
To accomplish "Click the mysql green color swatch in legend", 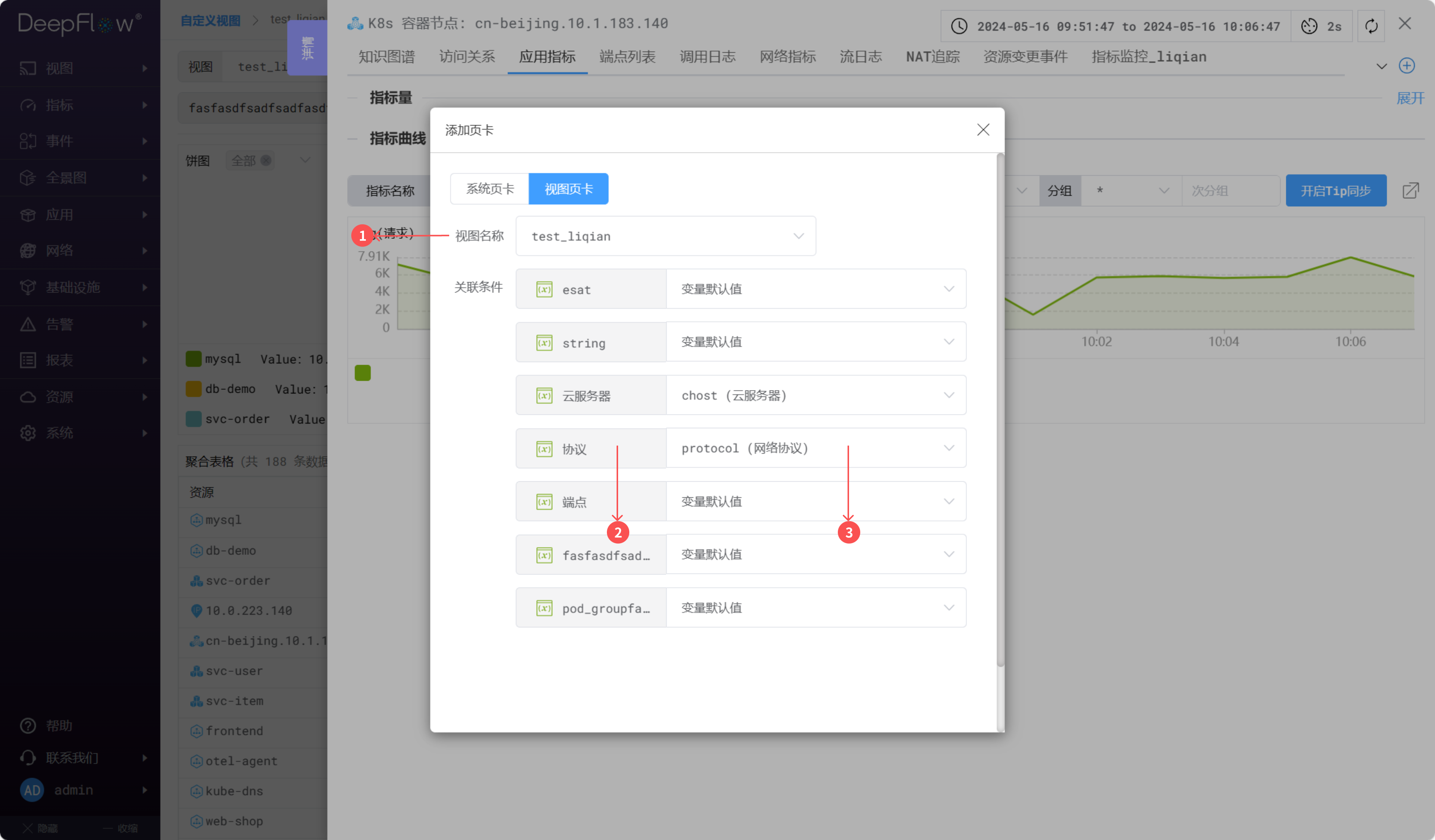I will (x=193, y=358).
